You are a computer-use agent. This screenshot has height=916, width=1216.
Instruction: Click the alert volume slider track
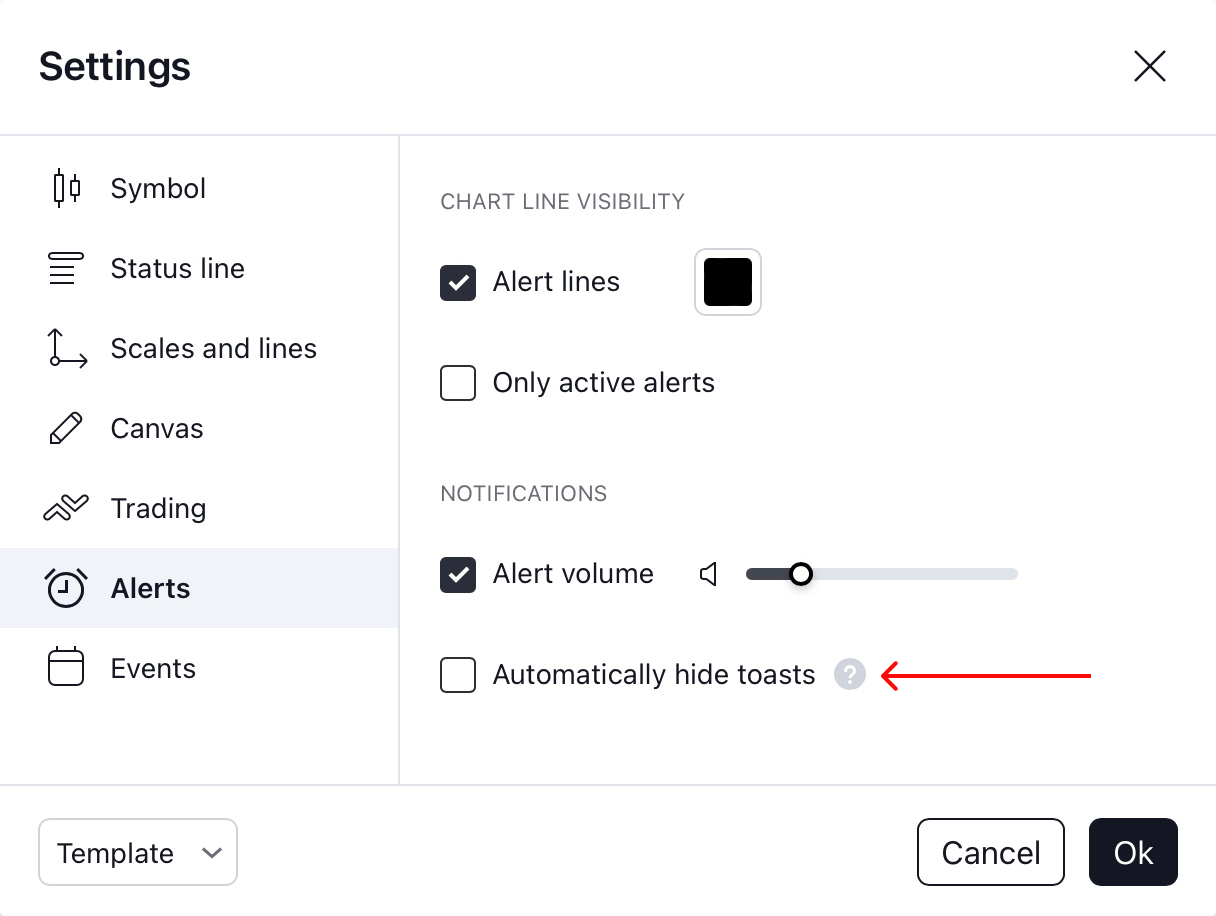click(x=910, y=574)
